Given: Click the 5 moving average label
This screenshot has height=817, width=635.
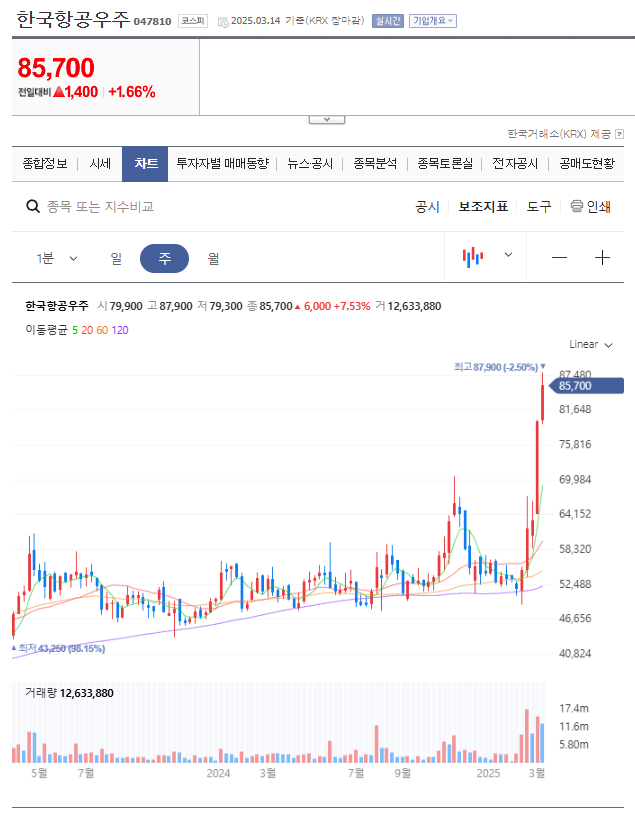Looking at the screenshot, I should pos(75,330).
